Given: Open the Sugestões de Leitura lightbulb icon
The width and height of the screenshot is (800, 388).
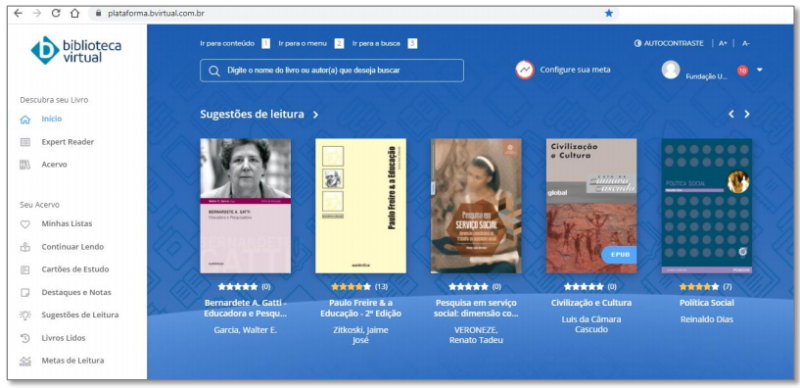Looking at the screenshot, I should [25, 315].
